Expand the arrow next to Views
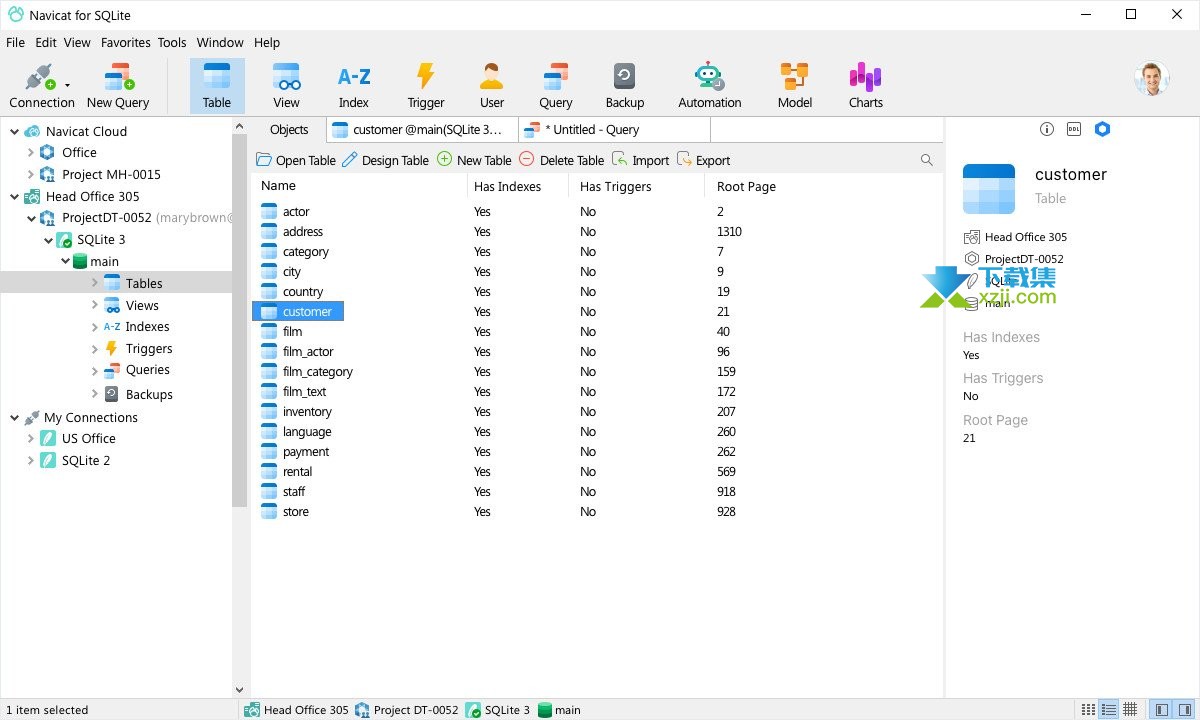 [95, 305]
